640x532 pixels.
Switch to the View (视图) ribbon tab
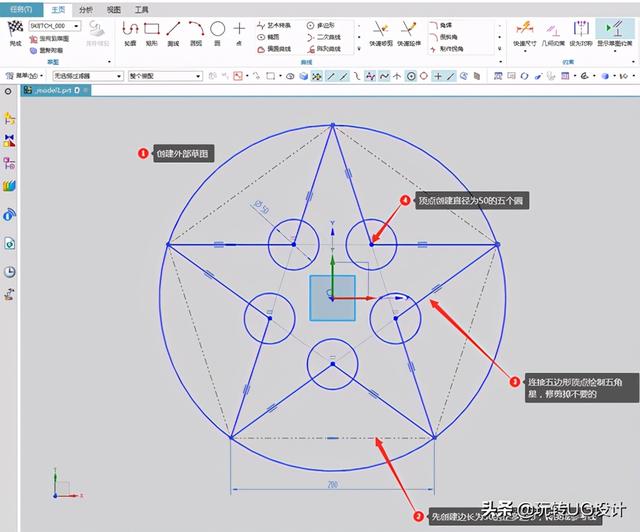click(113, 9)
